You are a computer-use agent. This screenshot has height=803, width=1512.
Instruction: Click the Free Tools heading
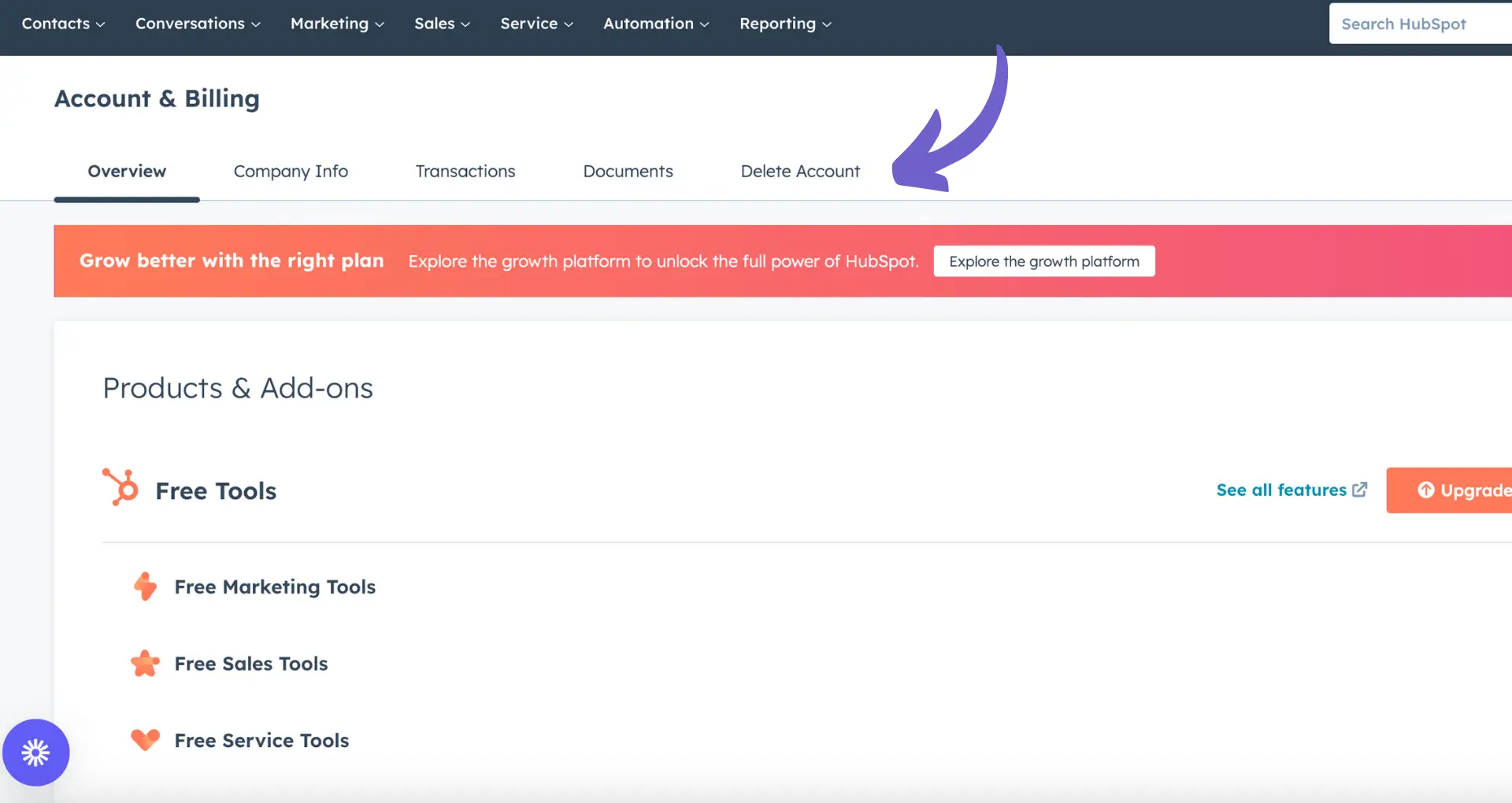[x=216, y=491]
